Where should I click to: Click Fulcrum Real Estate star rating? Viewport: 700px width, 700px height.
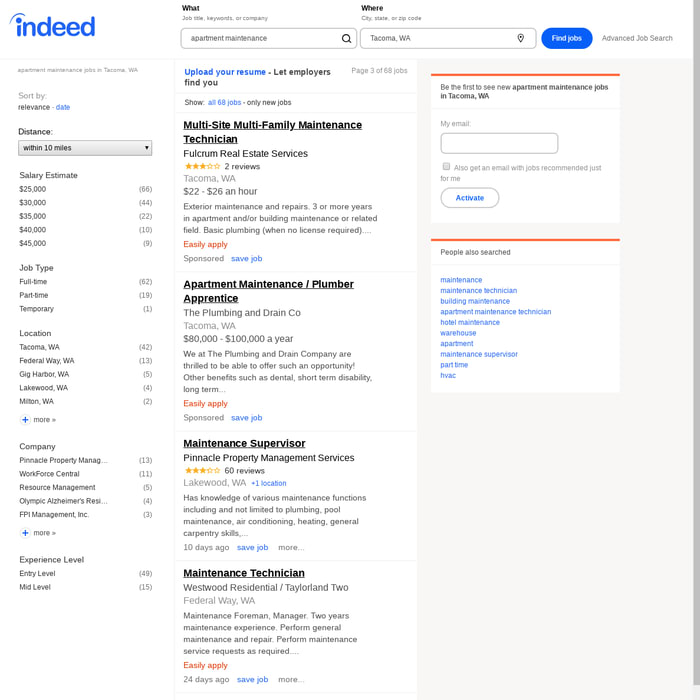point(202,166)
